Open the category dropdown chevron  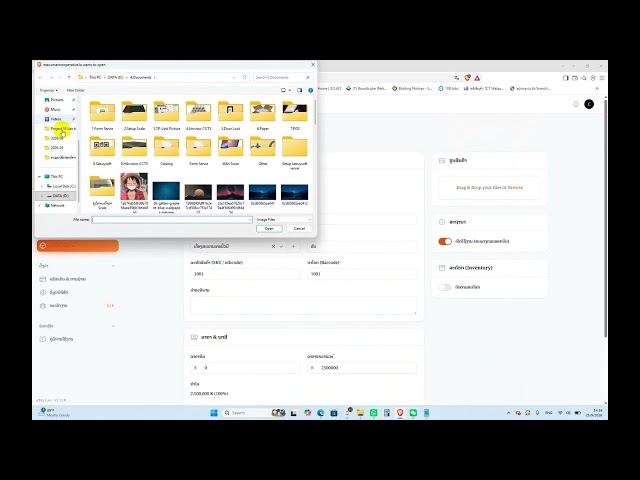(281, 247)
